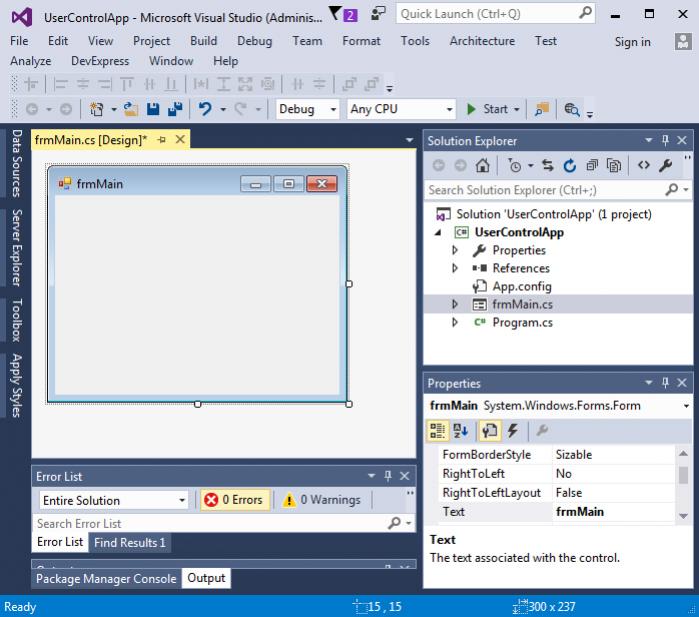Open the Architecture menu
Viewport: 699px width, 617px height.
click(482, 41)
